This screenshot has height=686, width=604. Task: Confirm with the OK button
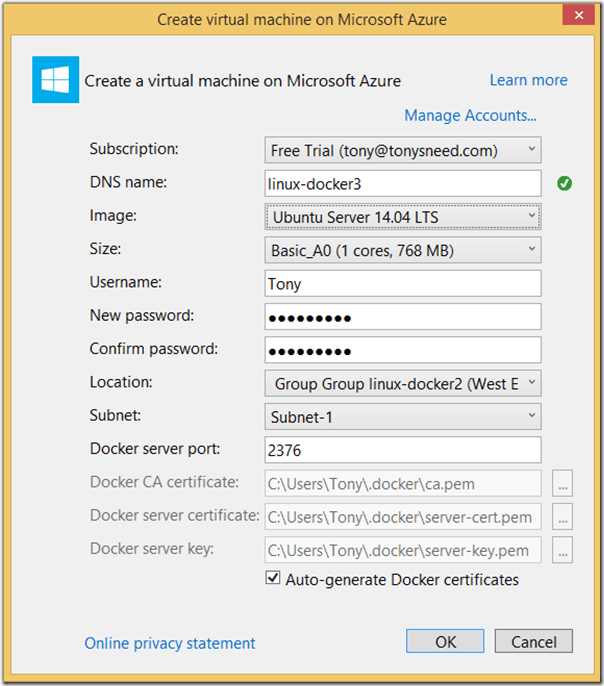pyautogui.click(x=445, y=641)
